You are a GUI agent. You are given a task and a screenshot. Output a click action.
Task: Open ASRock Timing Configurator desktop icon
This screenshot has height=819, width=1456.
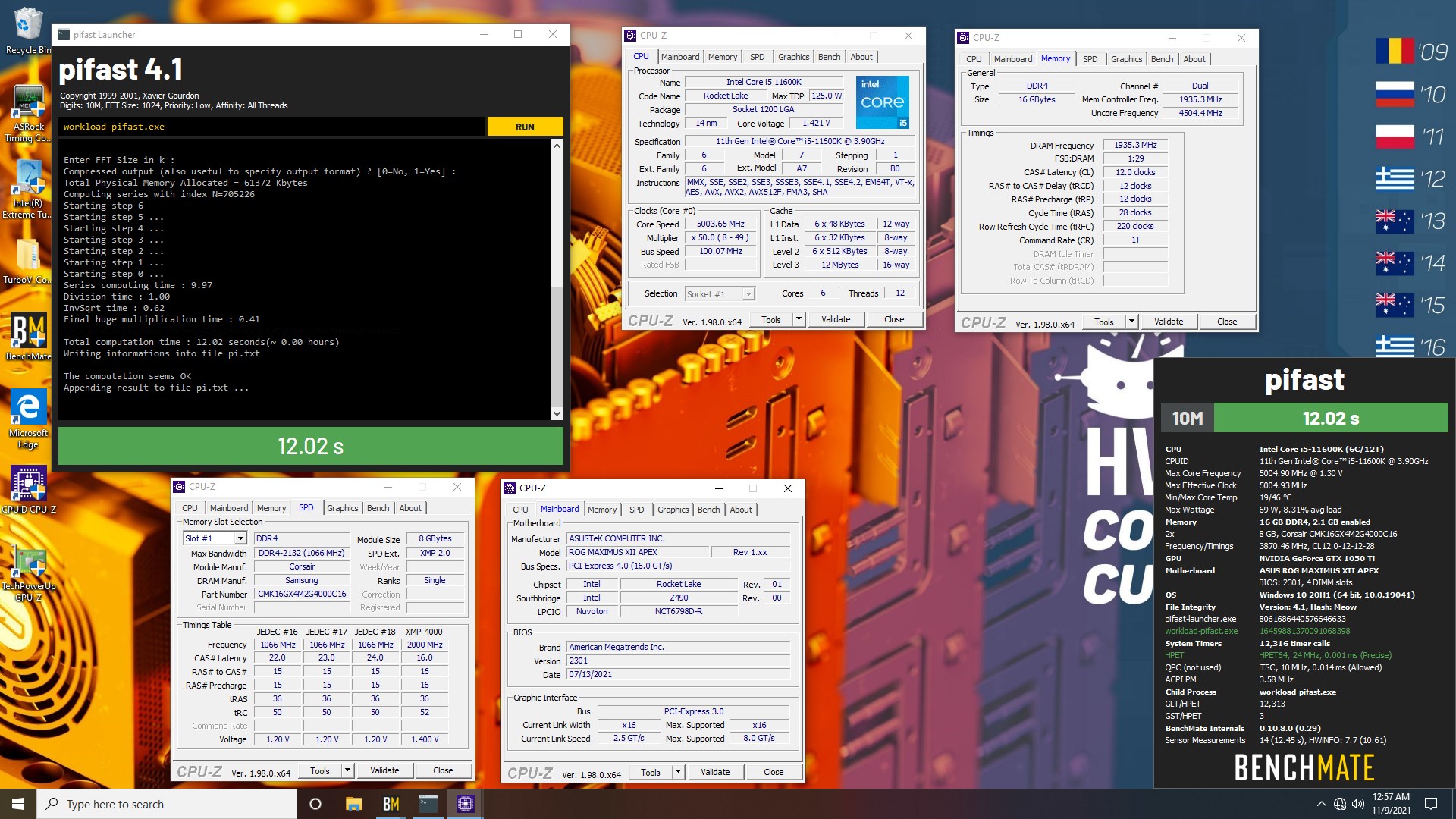pyautogui.click(x=28, y=114)
